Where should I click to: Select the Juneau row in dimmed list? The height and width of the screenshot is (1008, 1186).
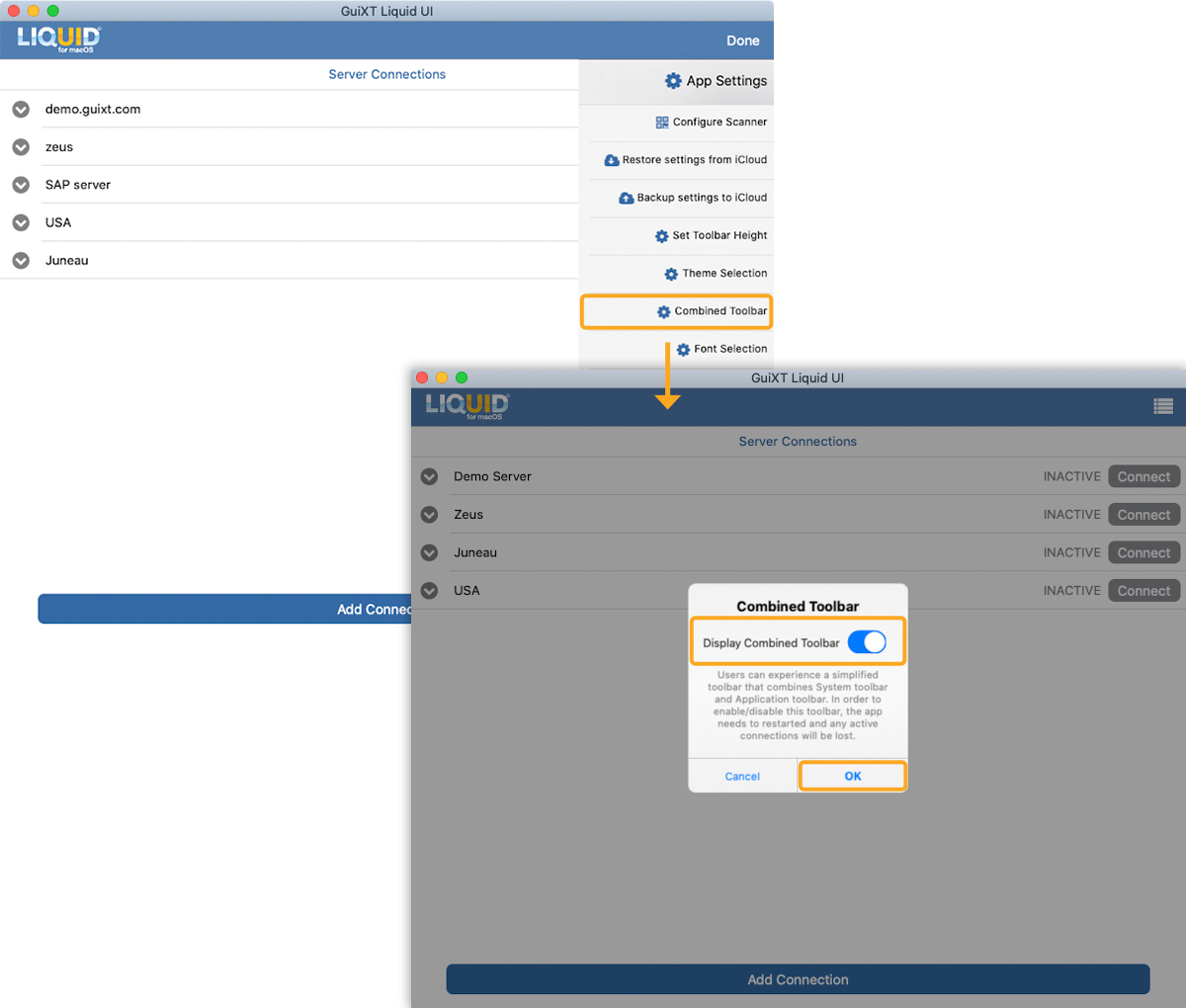pos(475,552)
